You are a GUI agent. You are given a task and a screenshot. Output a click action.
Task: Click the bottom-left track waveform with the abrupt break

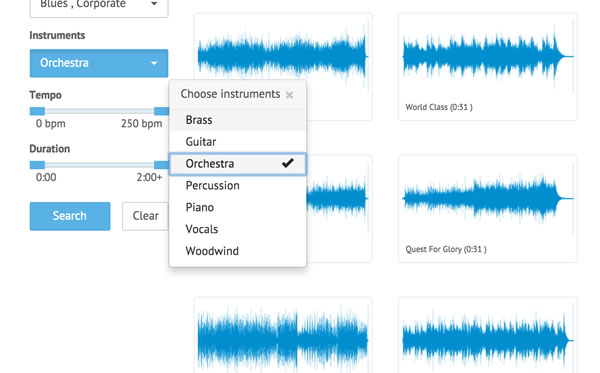click(x=283, y=340)
